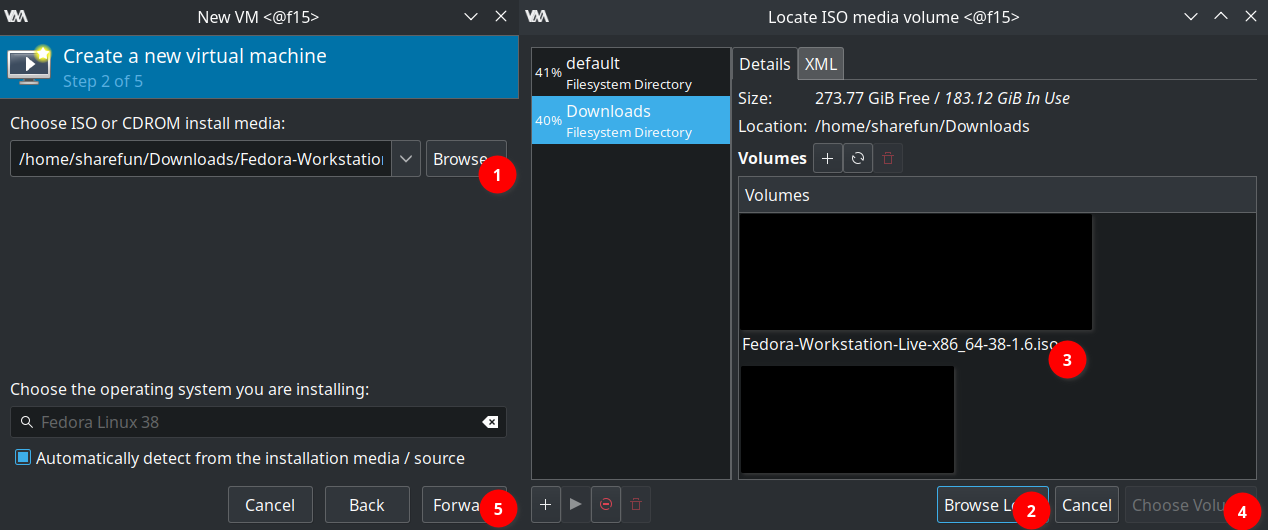
Task: Add a new storage pool
Action: tap(545, 505)
